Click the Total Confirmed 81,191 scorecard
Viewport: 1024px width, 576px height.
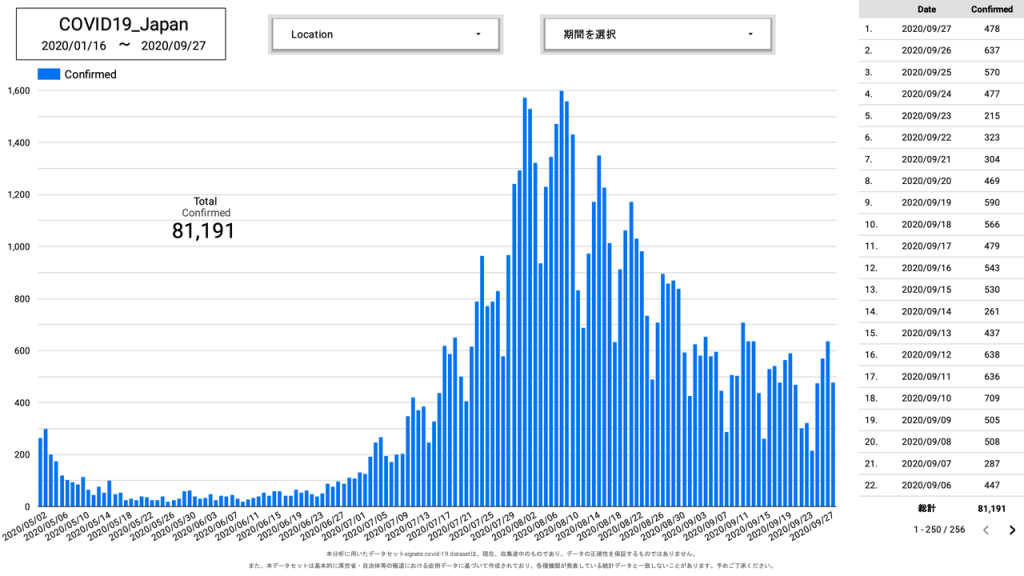204,220
